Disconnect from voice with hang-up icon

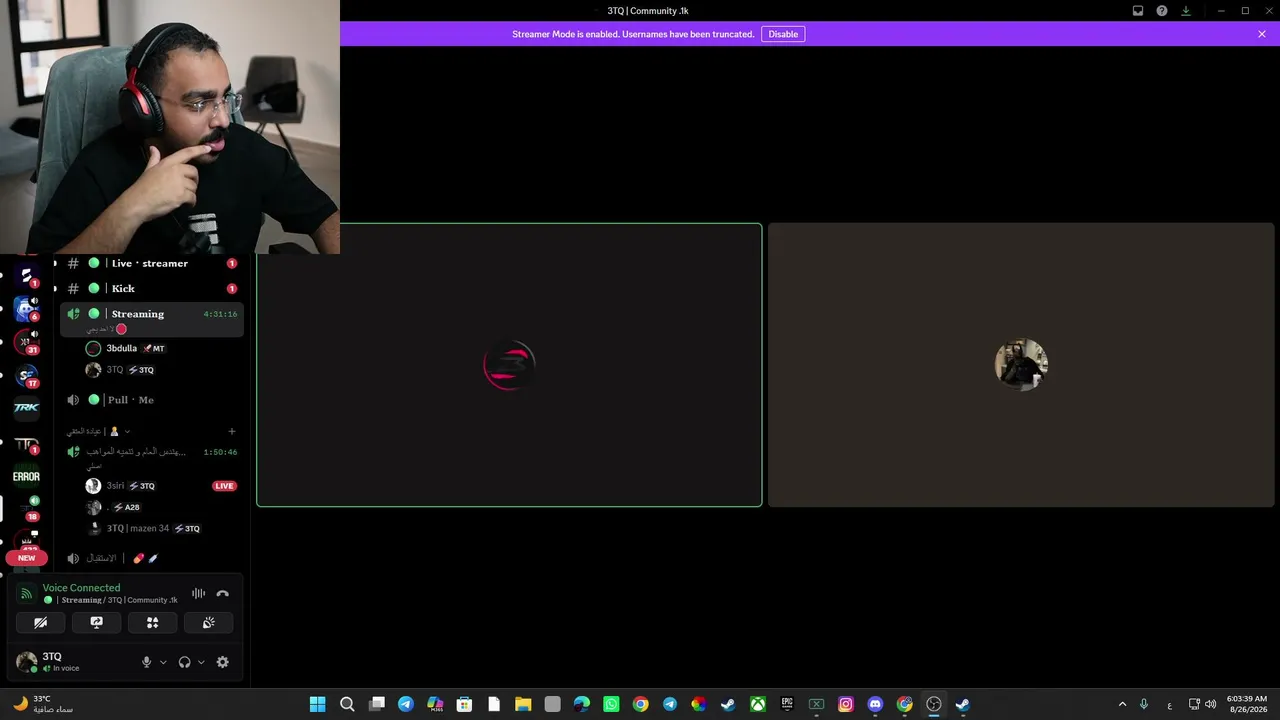[x=222, y=593]
